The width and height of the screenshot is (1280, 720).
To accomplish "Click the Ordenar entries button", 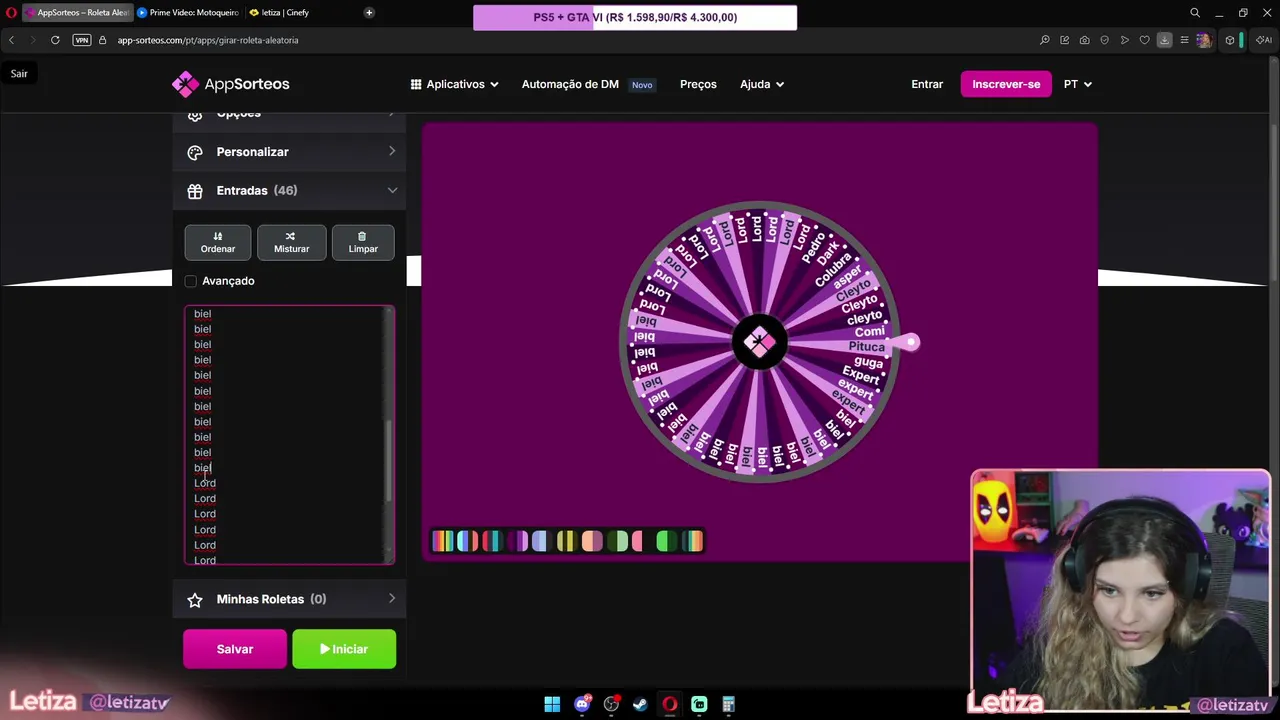I will pyautogui.click(x=218, y=242).
